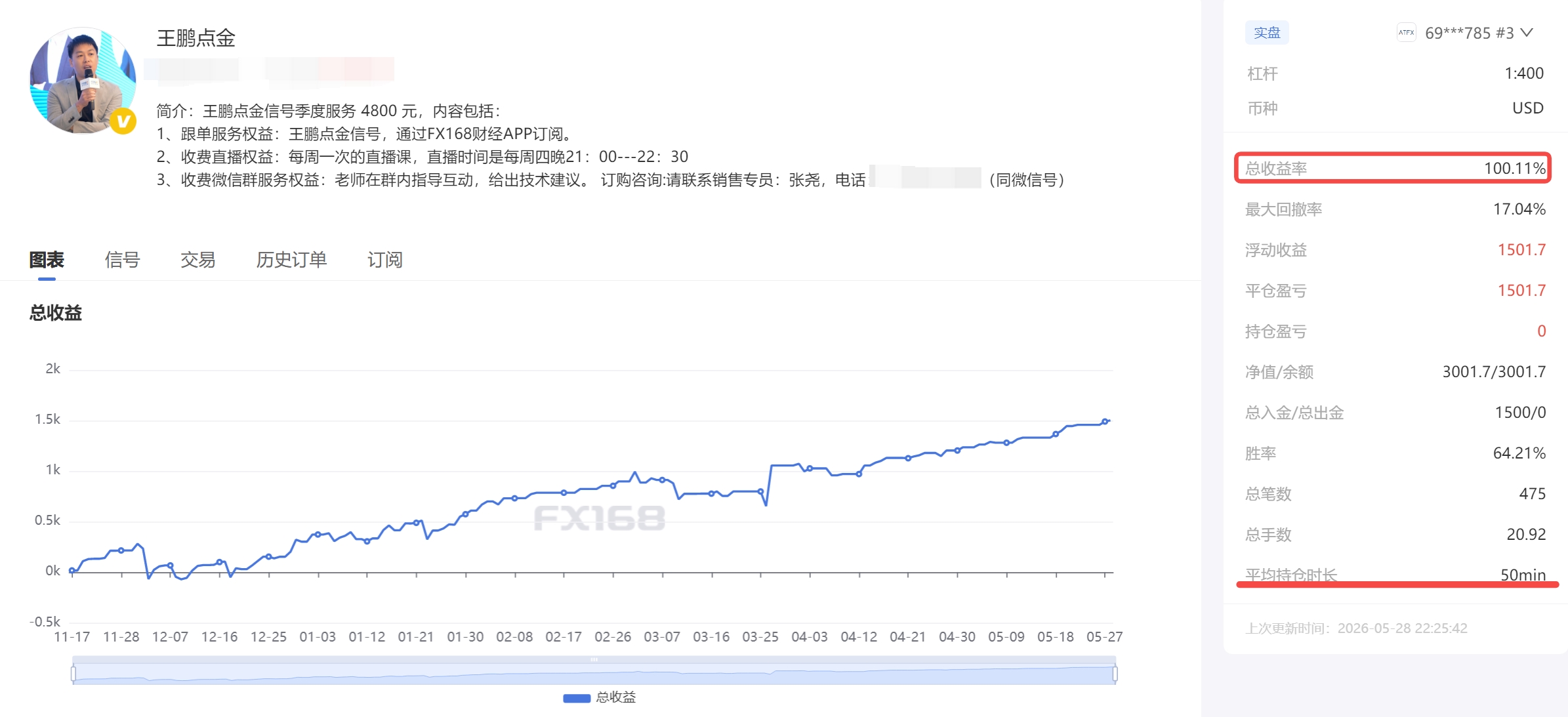Screen dimensions: 1568x717
Task: Click the 2k y-axis label
Action: click(52, 369)
